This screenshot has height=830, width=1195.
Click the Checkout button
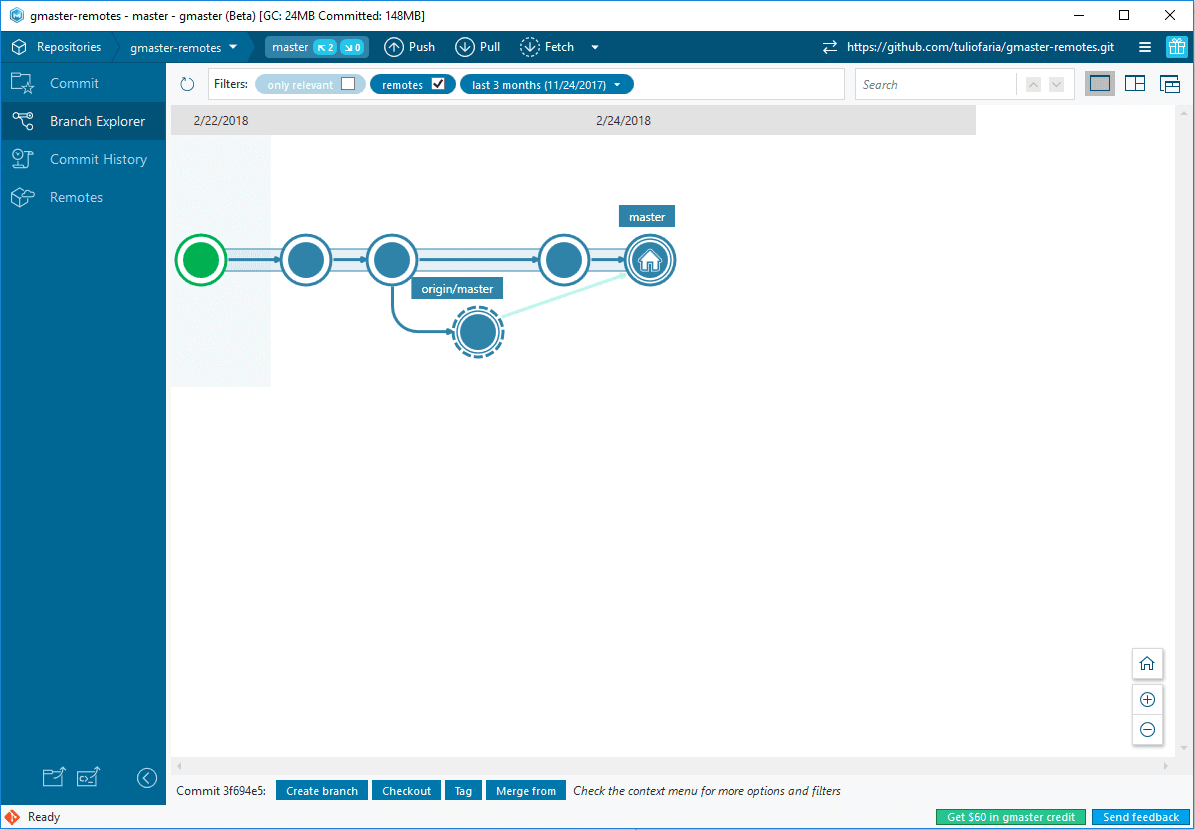(406, 791)
